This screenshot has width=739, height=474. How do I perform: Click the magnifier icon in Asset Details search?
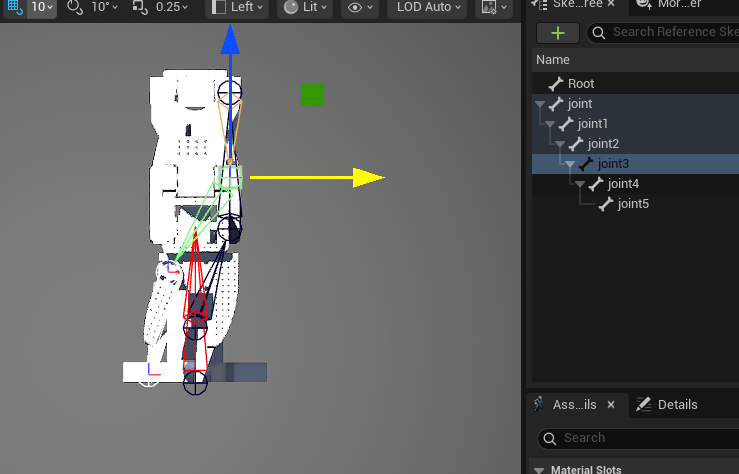[550, 439]
